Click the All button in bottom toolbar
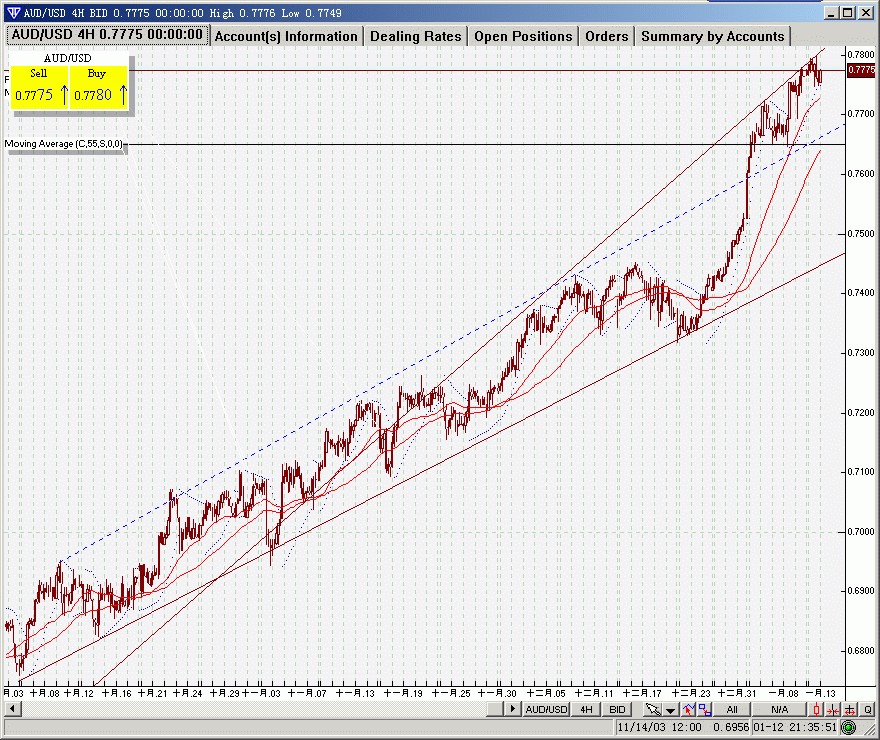 (732, 709)
